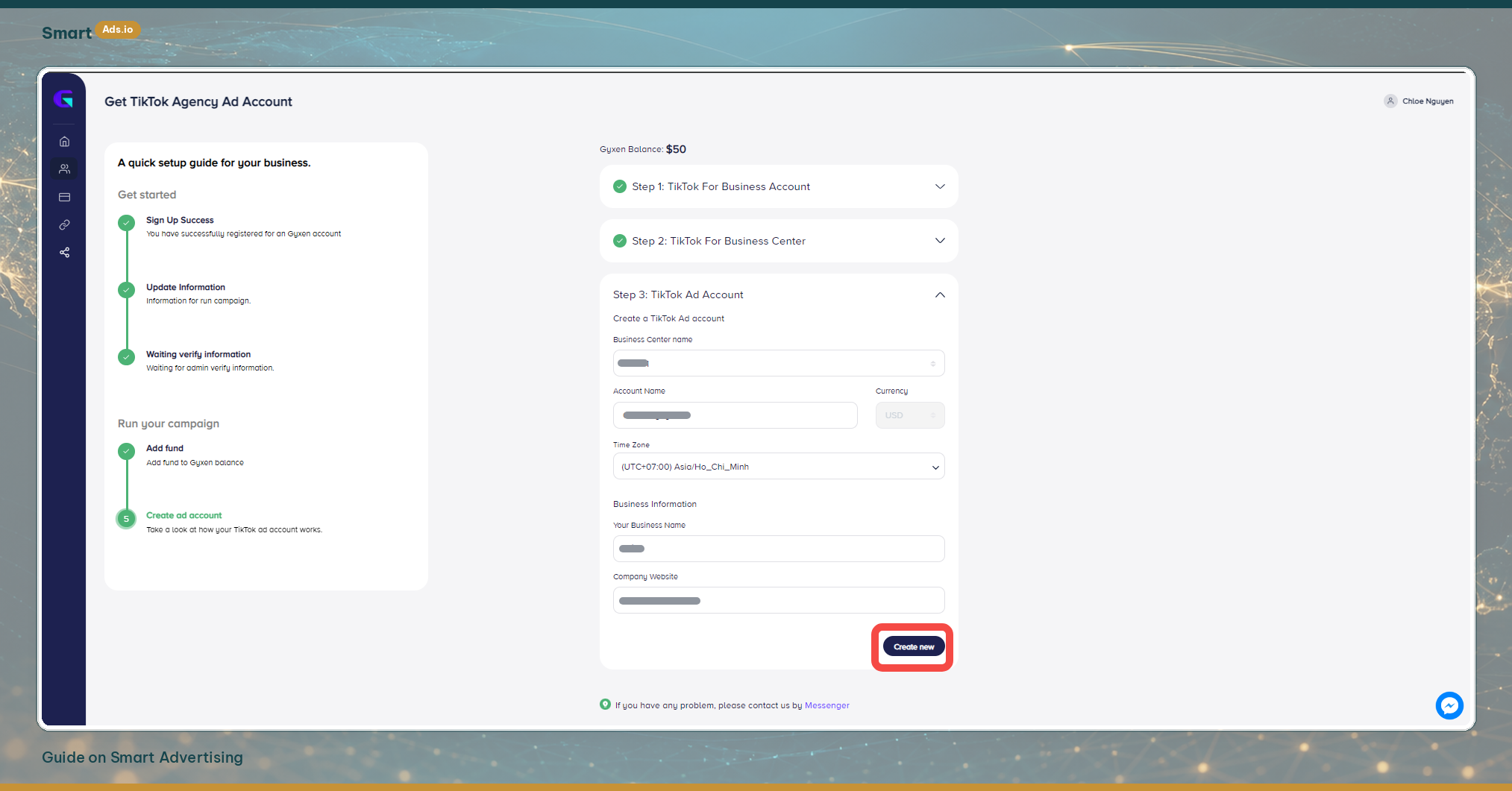Click the Gyxen logo in sidebar

point(63,99)
